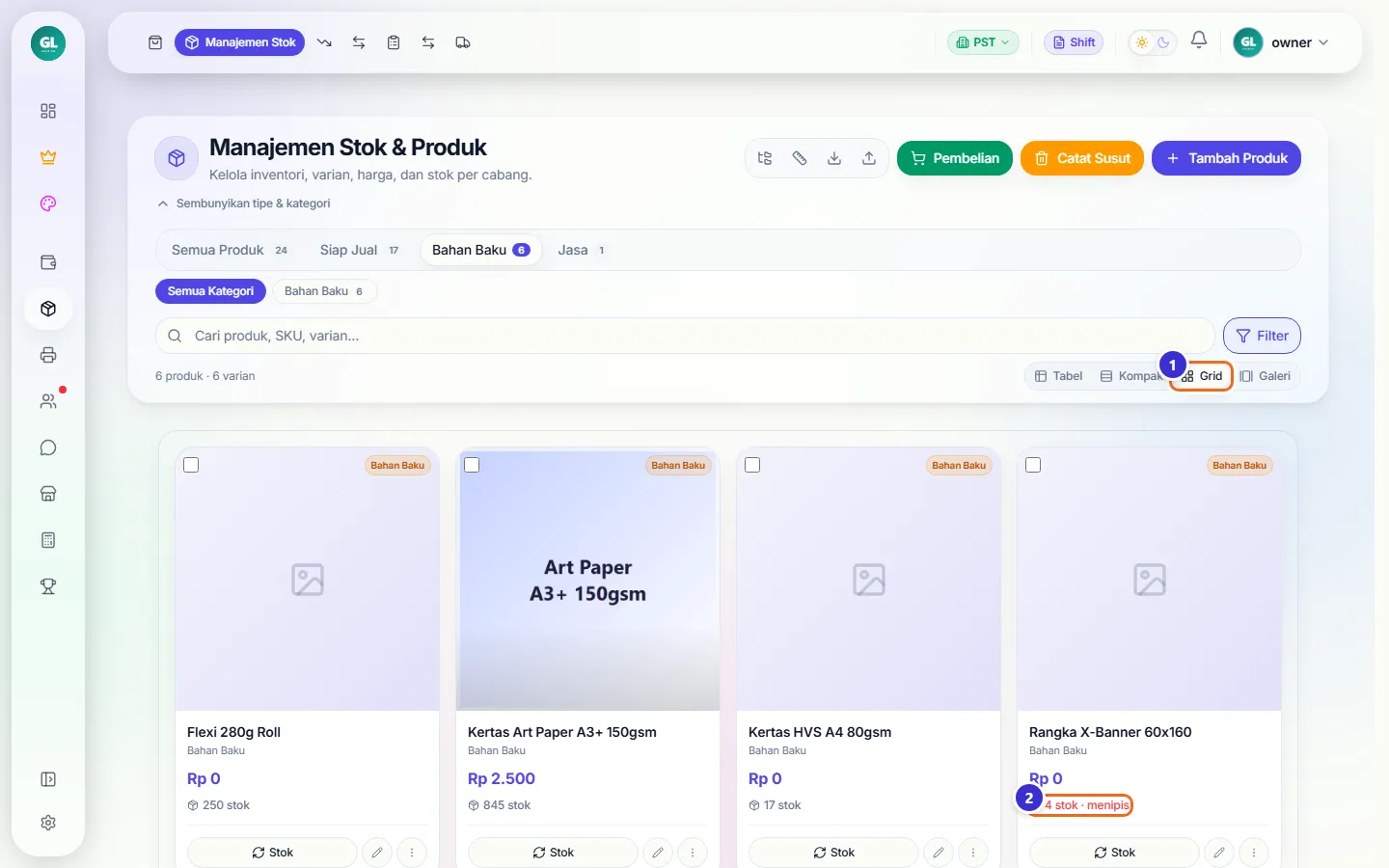Open the owner account menu

pos(1282,42)
